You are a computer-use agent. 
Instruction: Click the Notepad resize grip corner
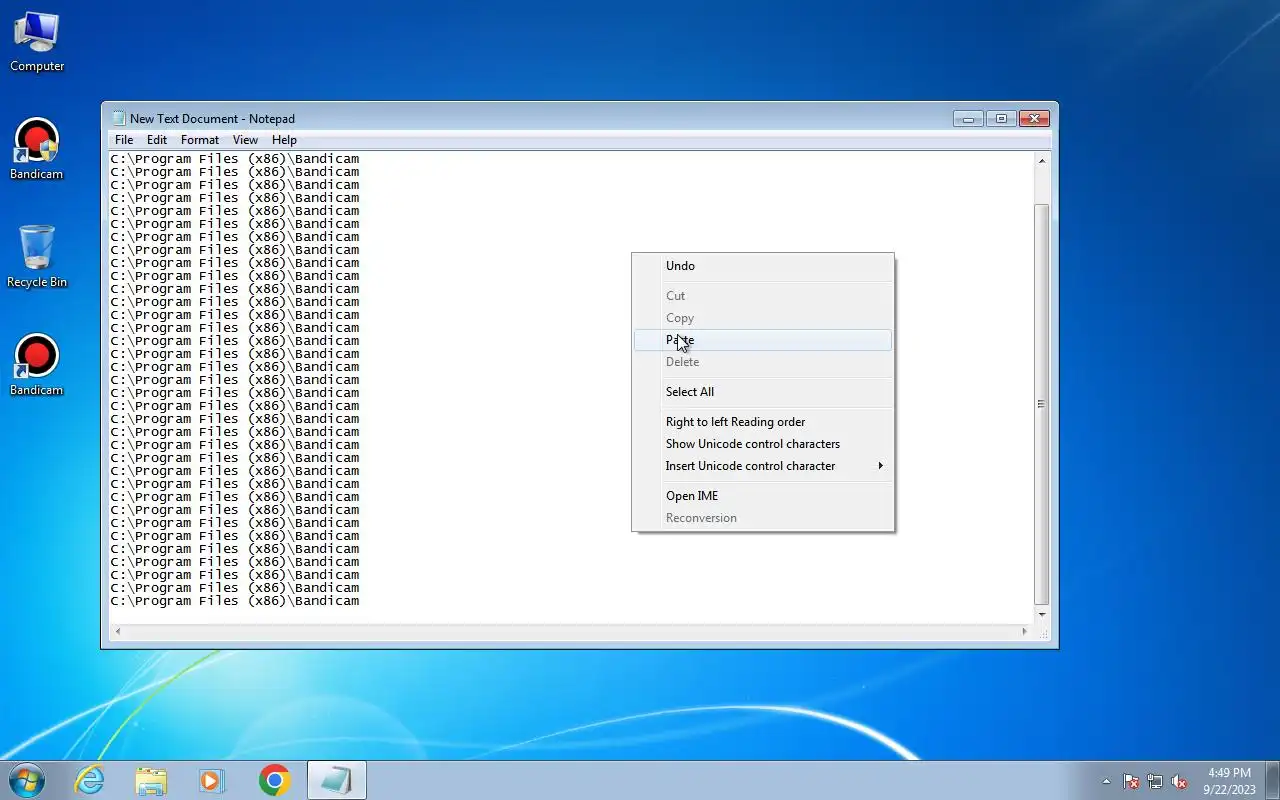tap(1043, 632)
